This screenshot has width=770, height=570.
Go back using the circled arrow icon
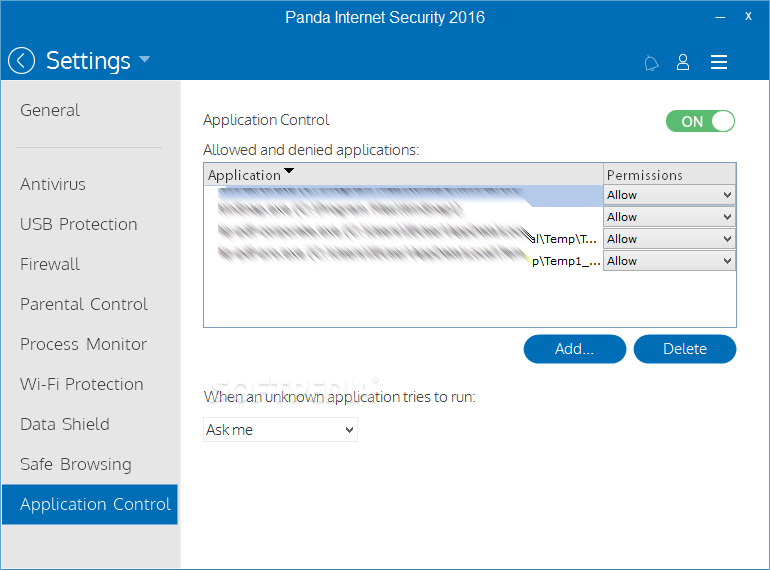click(x=21, y=61)
